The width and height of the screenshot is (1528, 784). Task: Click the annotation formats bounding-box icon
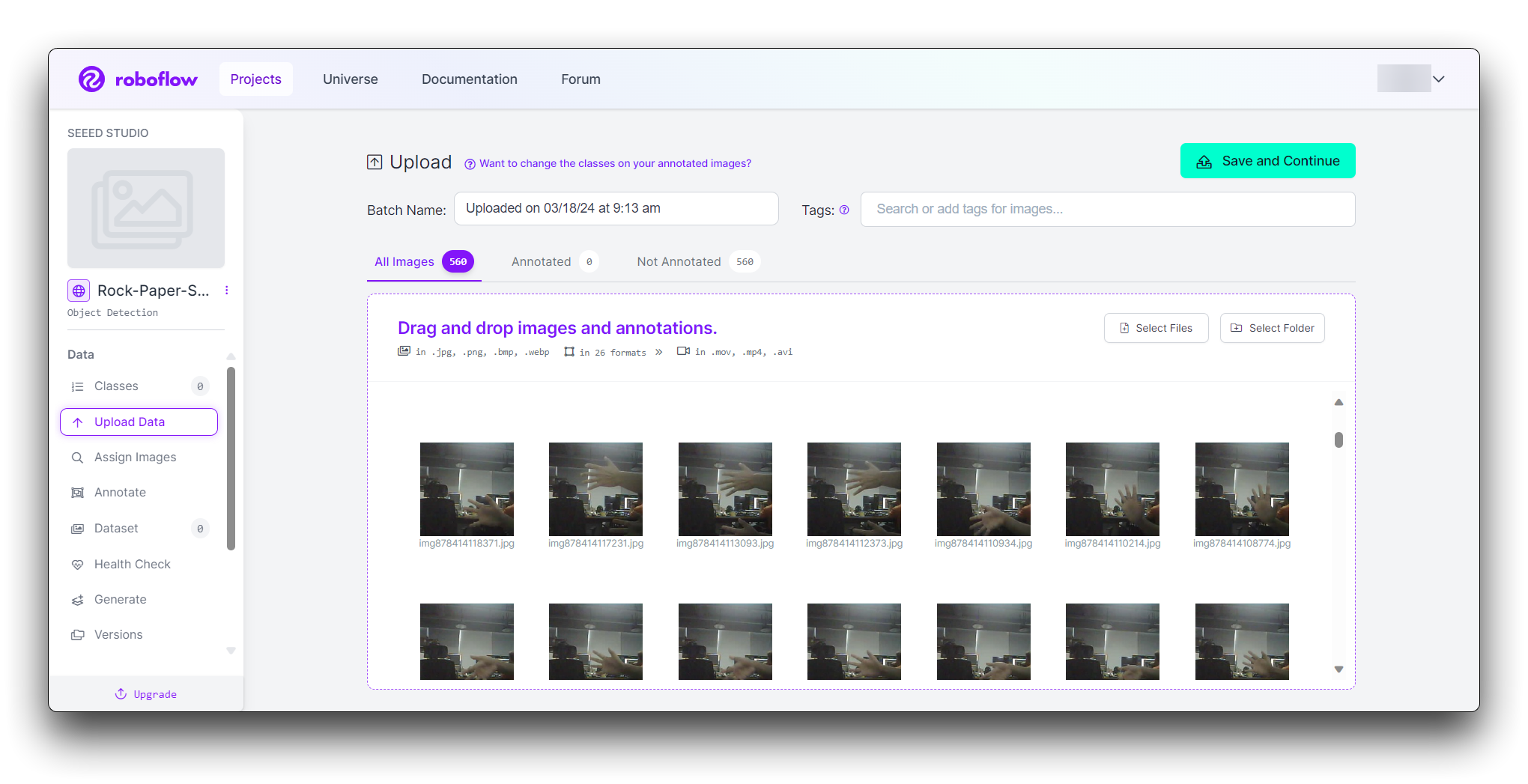coord(569,351)
